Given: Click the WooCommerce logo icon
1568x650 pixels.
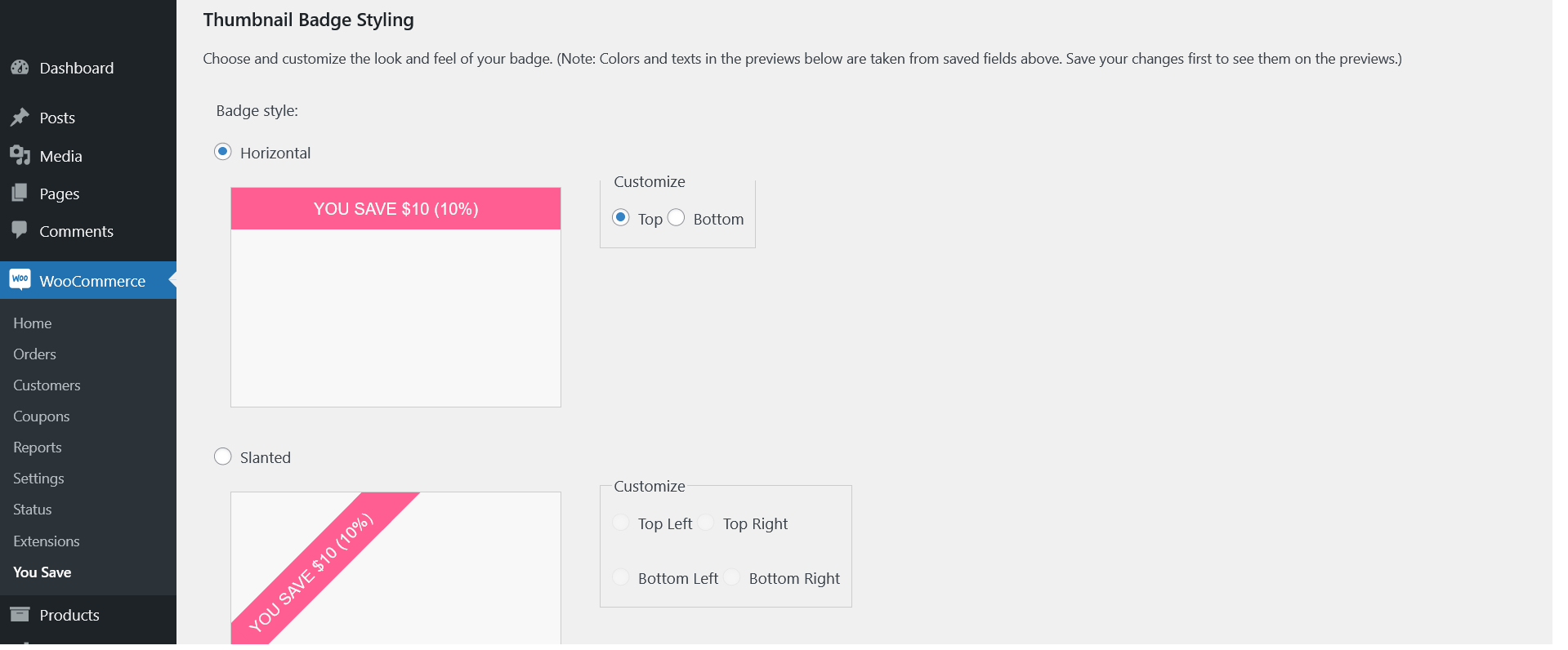Looking at the screenshot, I should point(20,280).
